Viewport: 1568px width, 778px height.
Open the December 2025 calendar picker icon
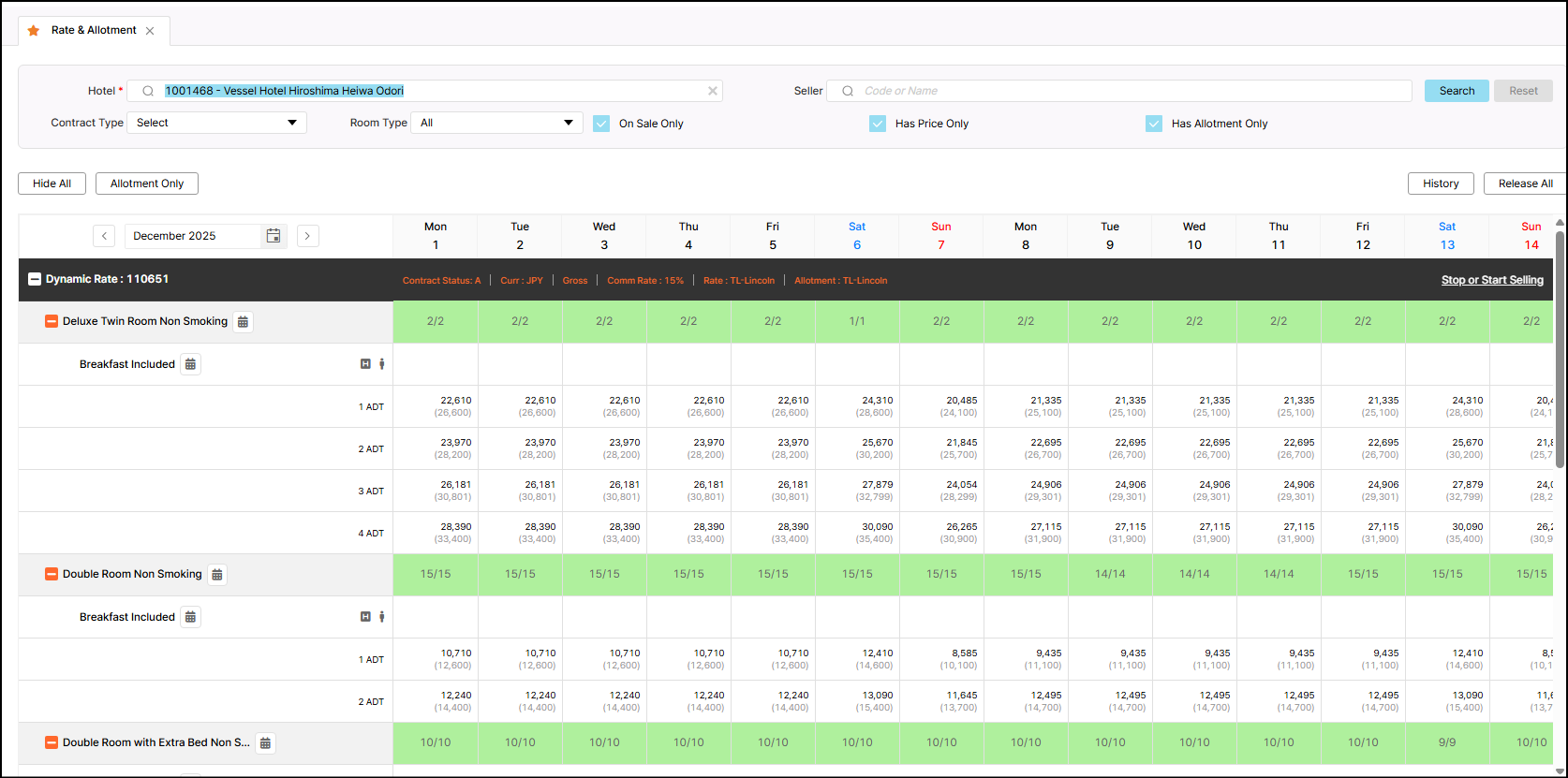tap(274, 236)
